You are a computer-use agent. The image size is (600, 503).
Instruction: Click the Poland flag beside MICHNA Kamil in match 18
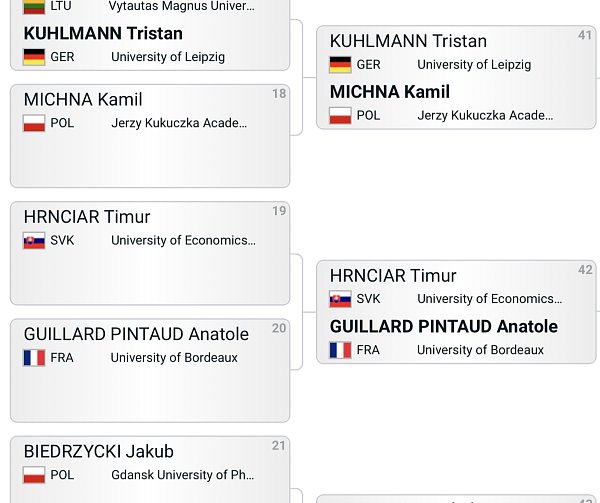[34, 123]
